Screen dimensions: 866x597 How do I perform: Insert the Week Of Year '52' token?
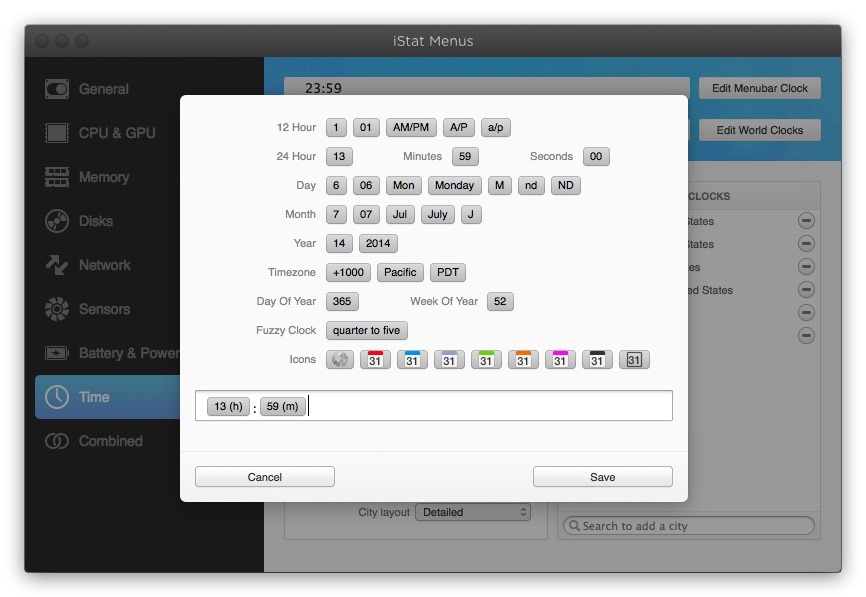[500, 301]
